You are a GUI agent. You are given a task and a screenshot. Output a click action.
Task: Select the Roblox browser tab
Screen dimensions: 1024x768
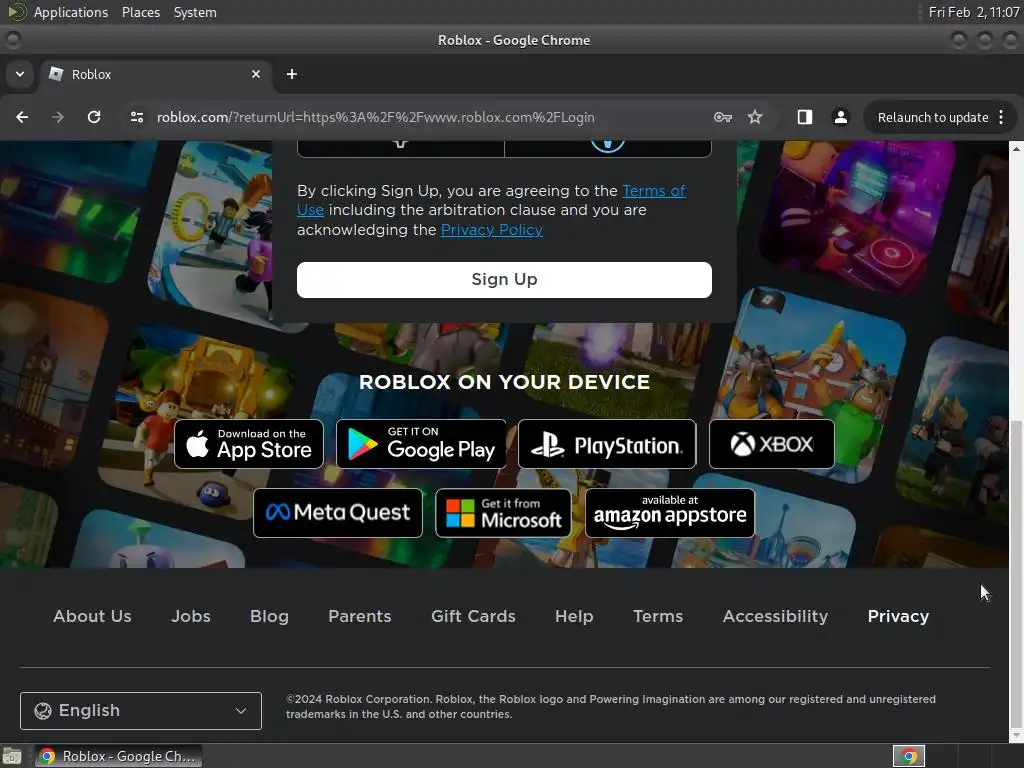coord(155,74)
